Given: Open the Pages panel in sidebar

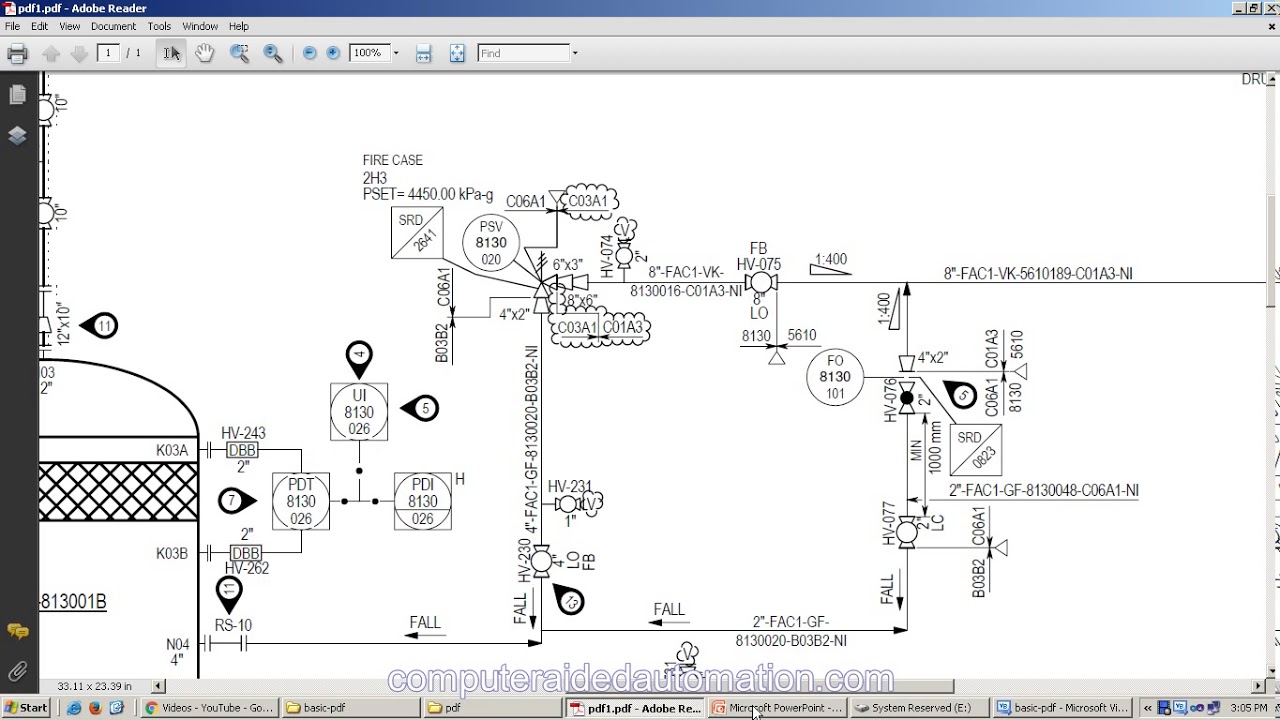Looking at the screenshot, I should (17, 95).
